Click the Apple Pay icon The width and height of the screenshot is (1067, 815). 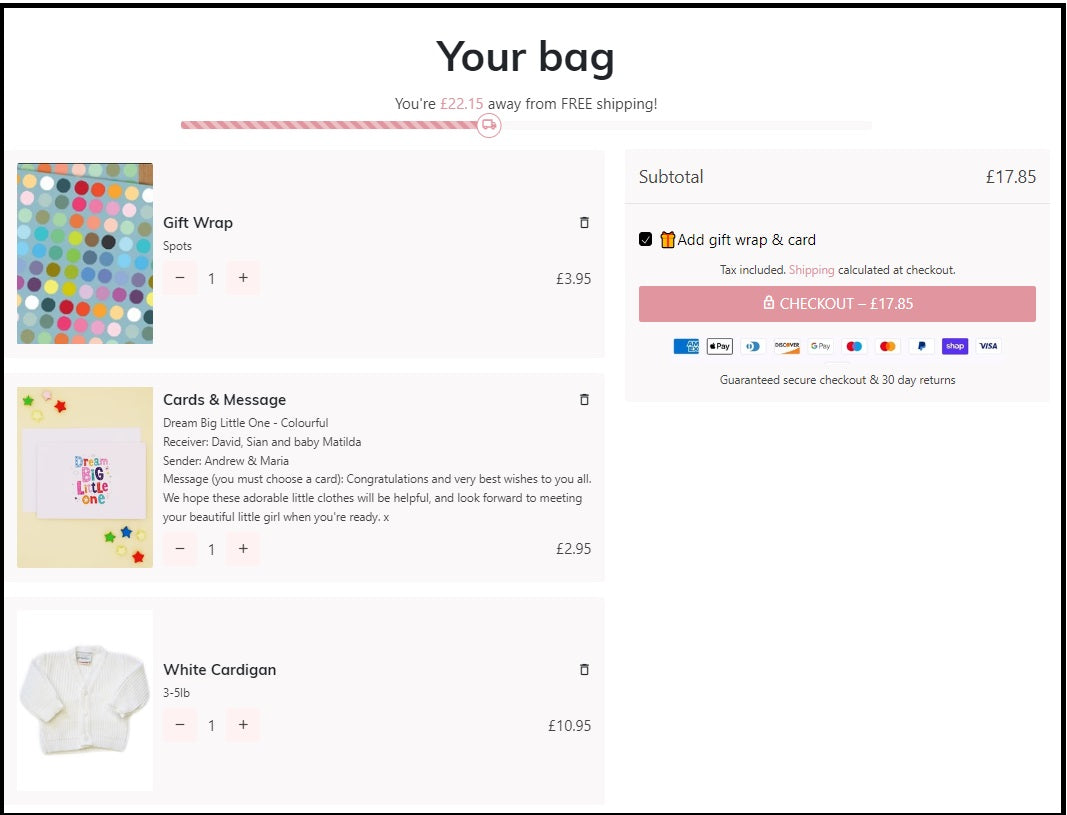click(x=719, y=346)
